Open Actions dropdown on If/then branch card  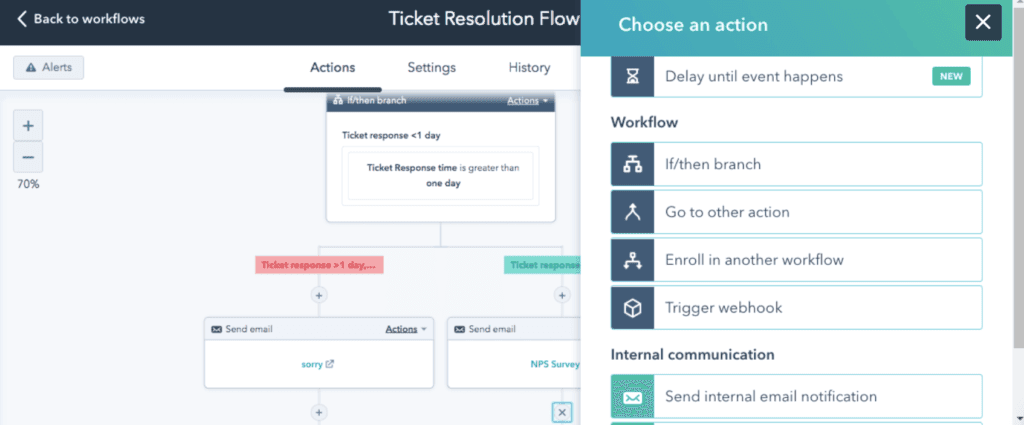527,101
